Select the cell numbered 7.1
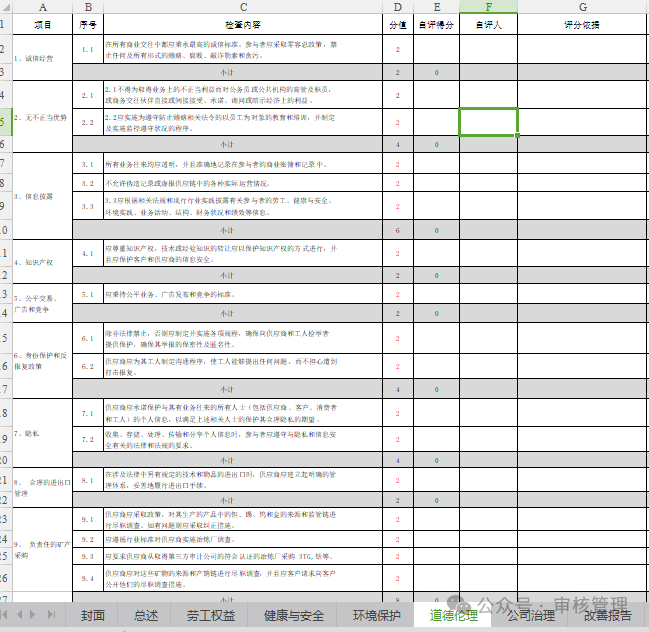Image resolution: width=649 pixels, height=632 pixels. tap(88, 413)
